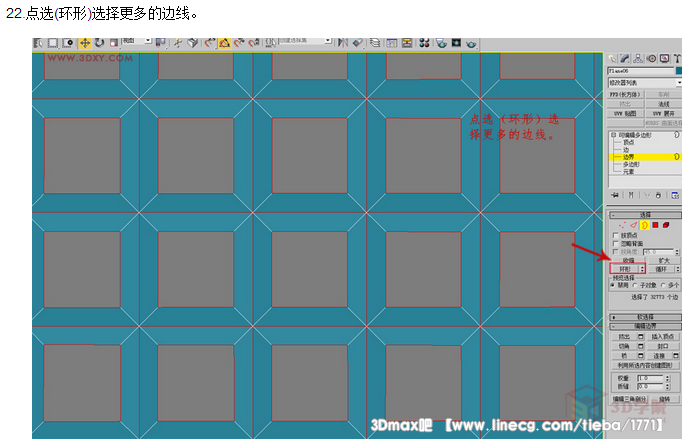This screenshot has width=692, height=442.
Task: Select the Polygon sub-object level icon
Action: click(x=655, y=225)
